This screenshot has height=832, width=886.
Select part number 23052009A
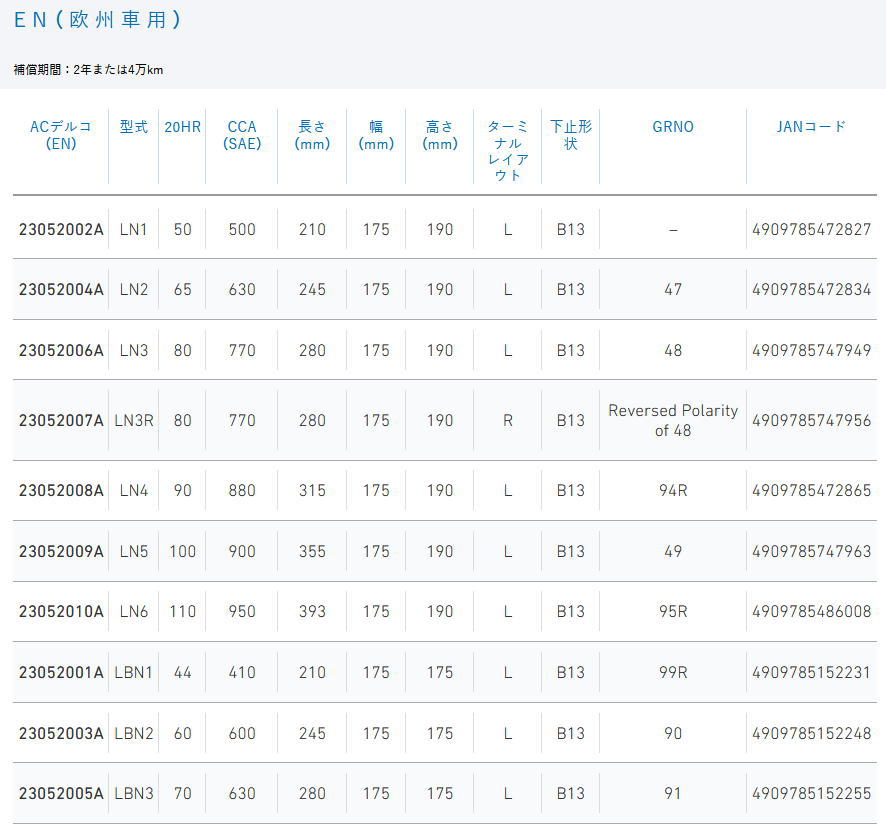click(61, 551)
